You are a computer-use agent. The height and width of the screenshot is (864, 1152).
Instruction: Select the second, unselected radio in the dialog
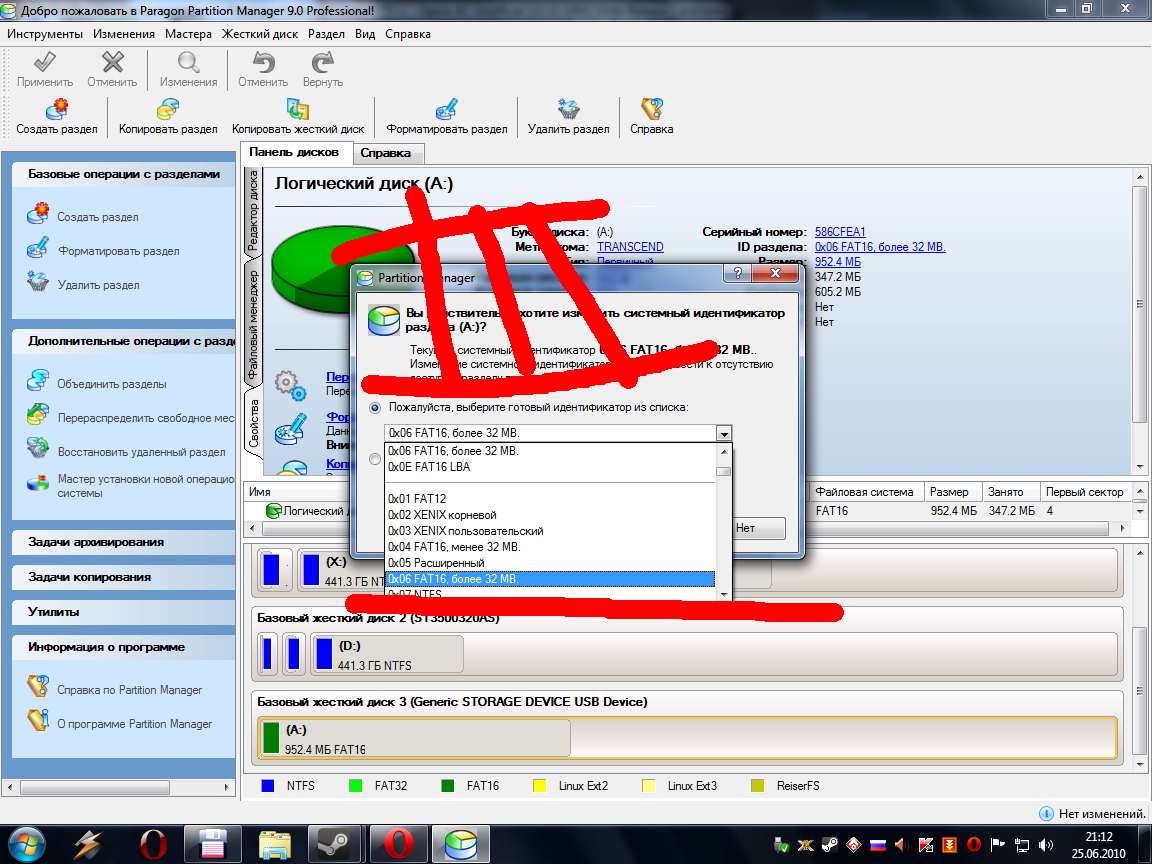[x=375, y=459]
